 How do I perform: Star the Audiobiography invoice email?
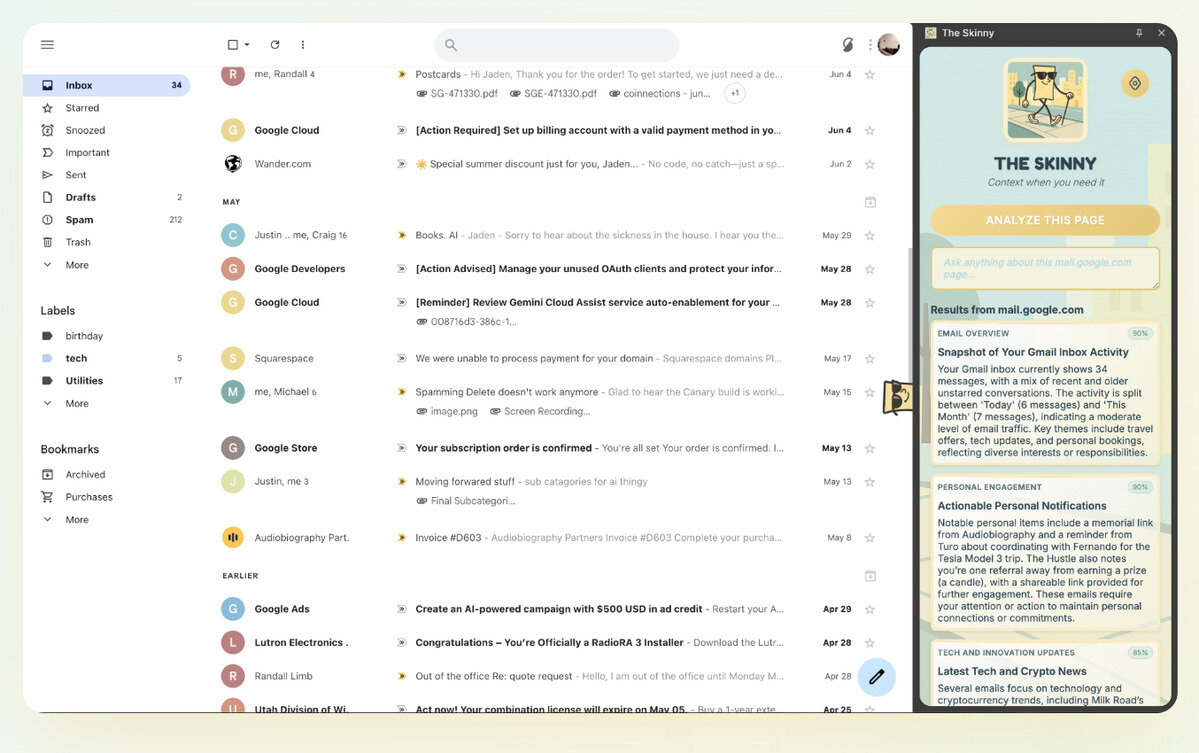(869, 537)
